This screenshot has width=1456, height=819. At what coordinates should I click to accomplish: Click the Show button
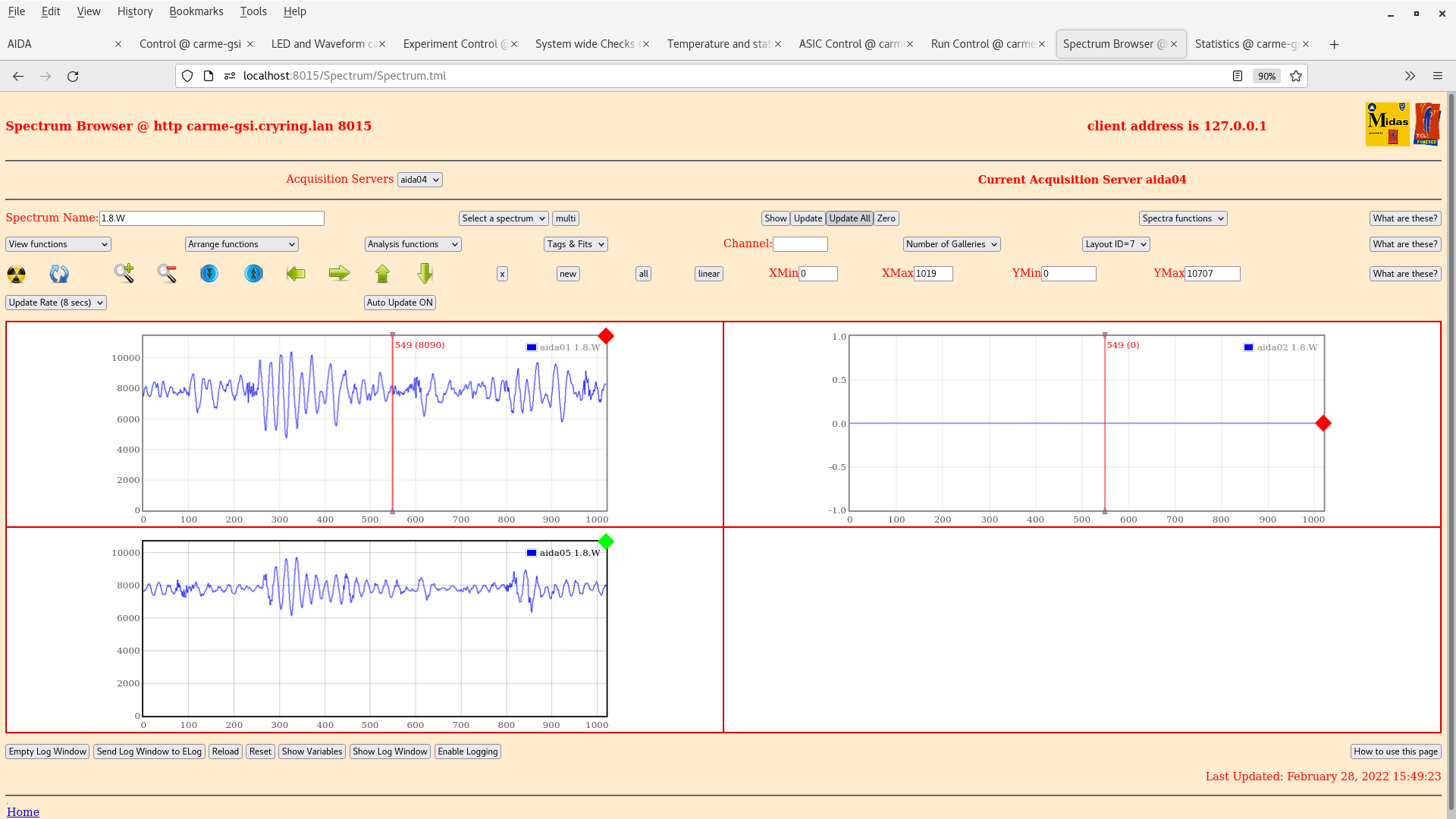pos(775,218)
